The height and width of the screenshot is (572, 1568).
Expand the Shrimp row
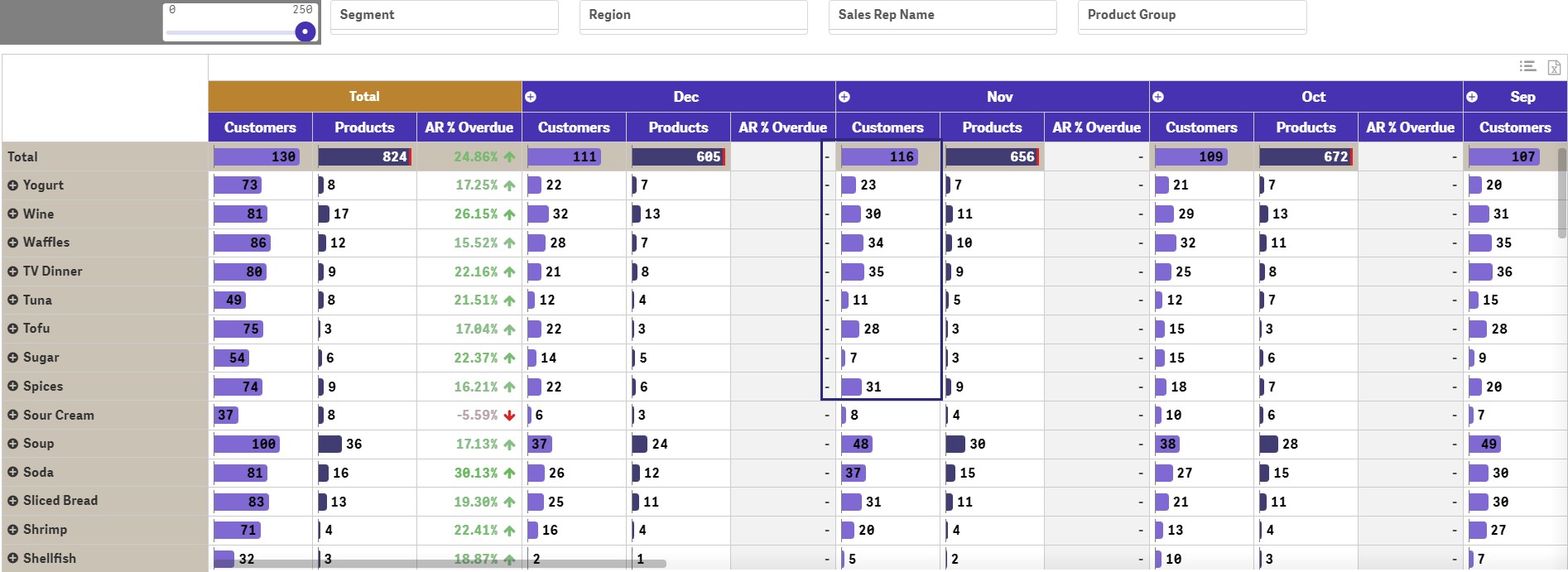pyautogui.click(x=12, y=530)
